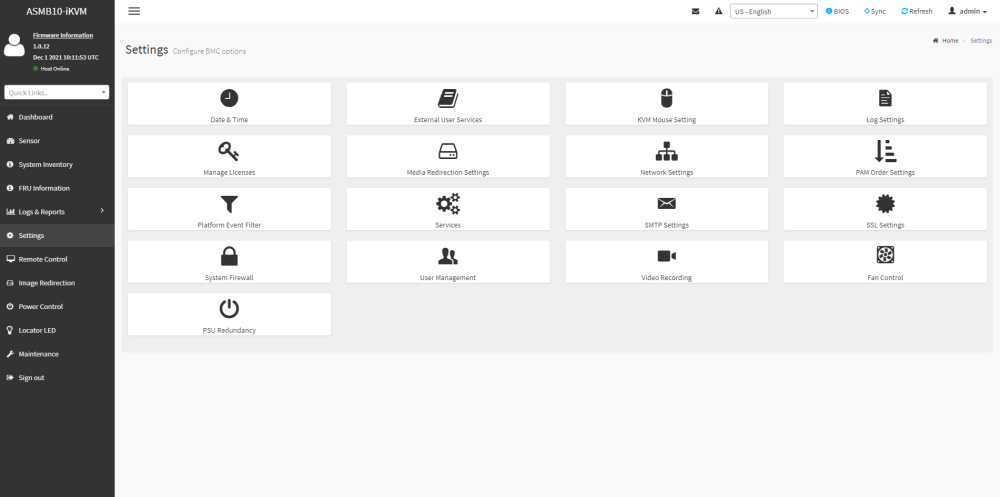Viewport: 1000px width, 497px height.
Task: Open the Quick Links dropdown
Action: click(57, 93)
